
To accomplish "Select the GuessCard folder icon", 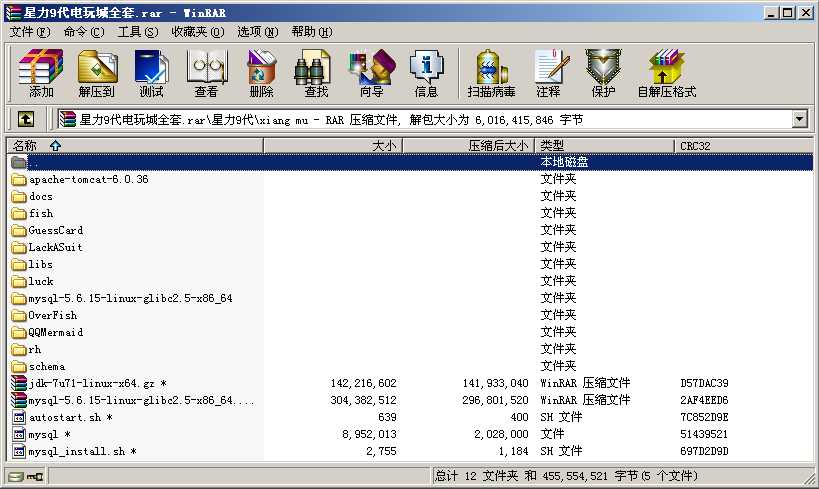I will point(19,230).
